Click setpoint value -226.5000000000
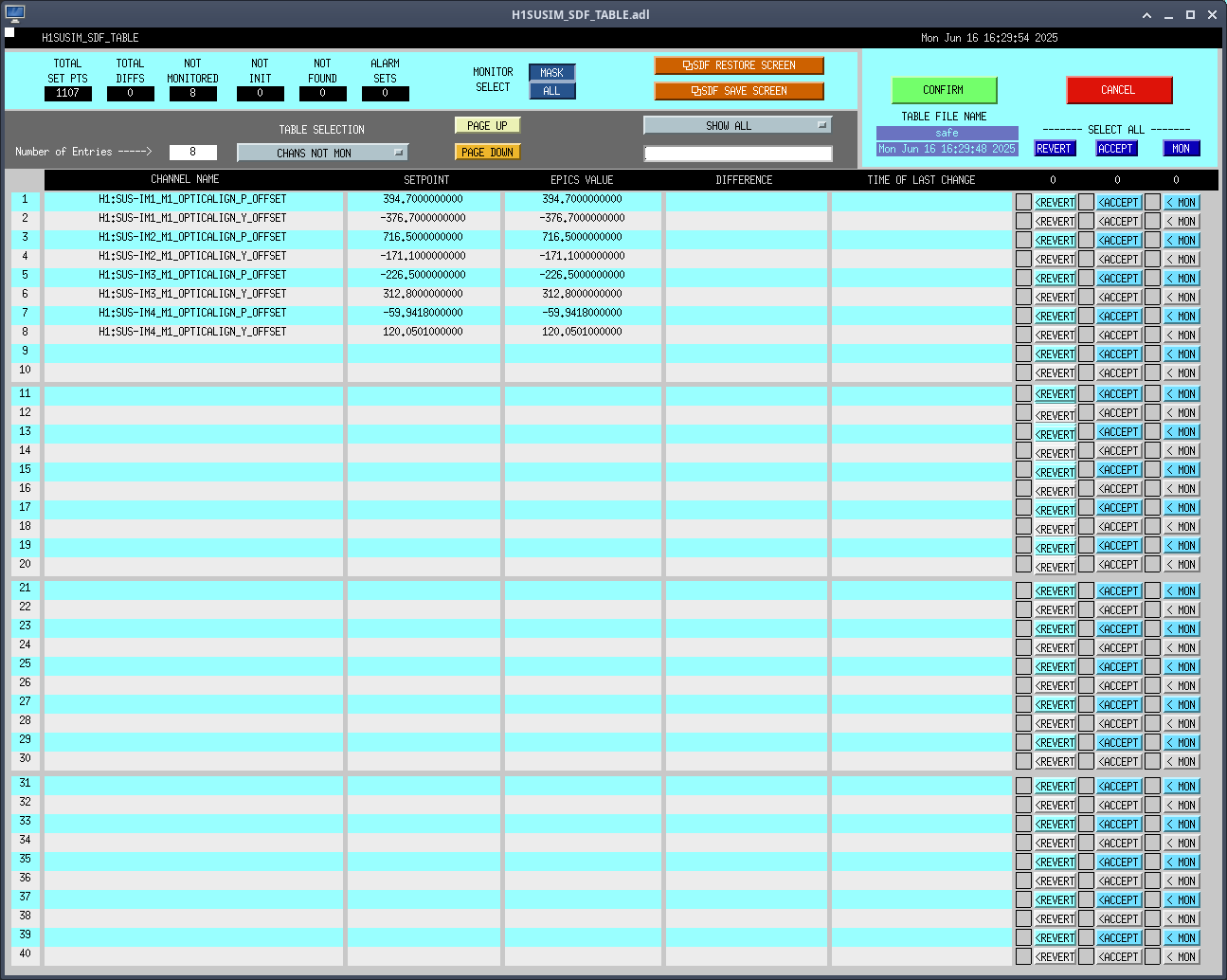 tap(424, 276)
